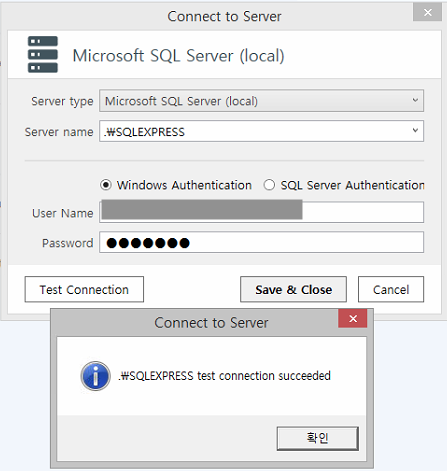The height and width of the screenshot is (471, 447).
Task: Click the server stack icon in header
Action: click(43, 54)
